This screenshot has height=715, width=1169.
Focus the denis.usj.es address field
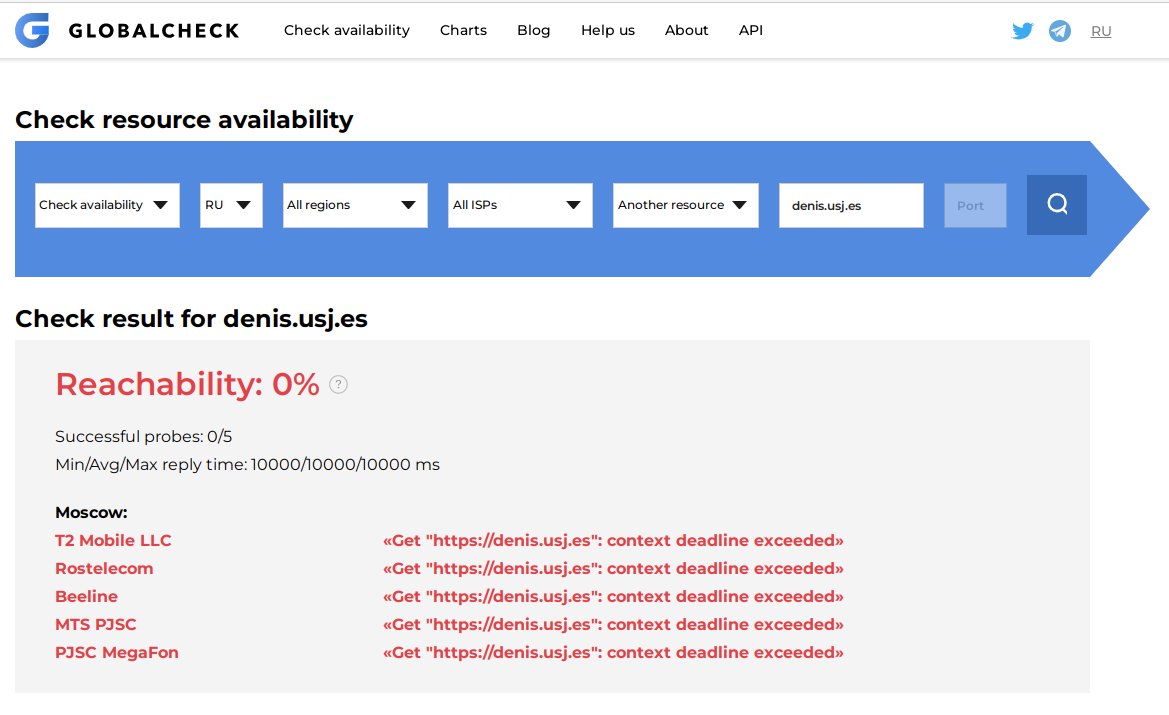click(851, 205)
